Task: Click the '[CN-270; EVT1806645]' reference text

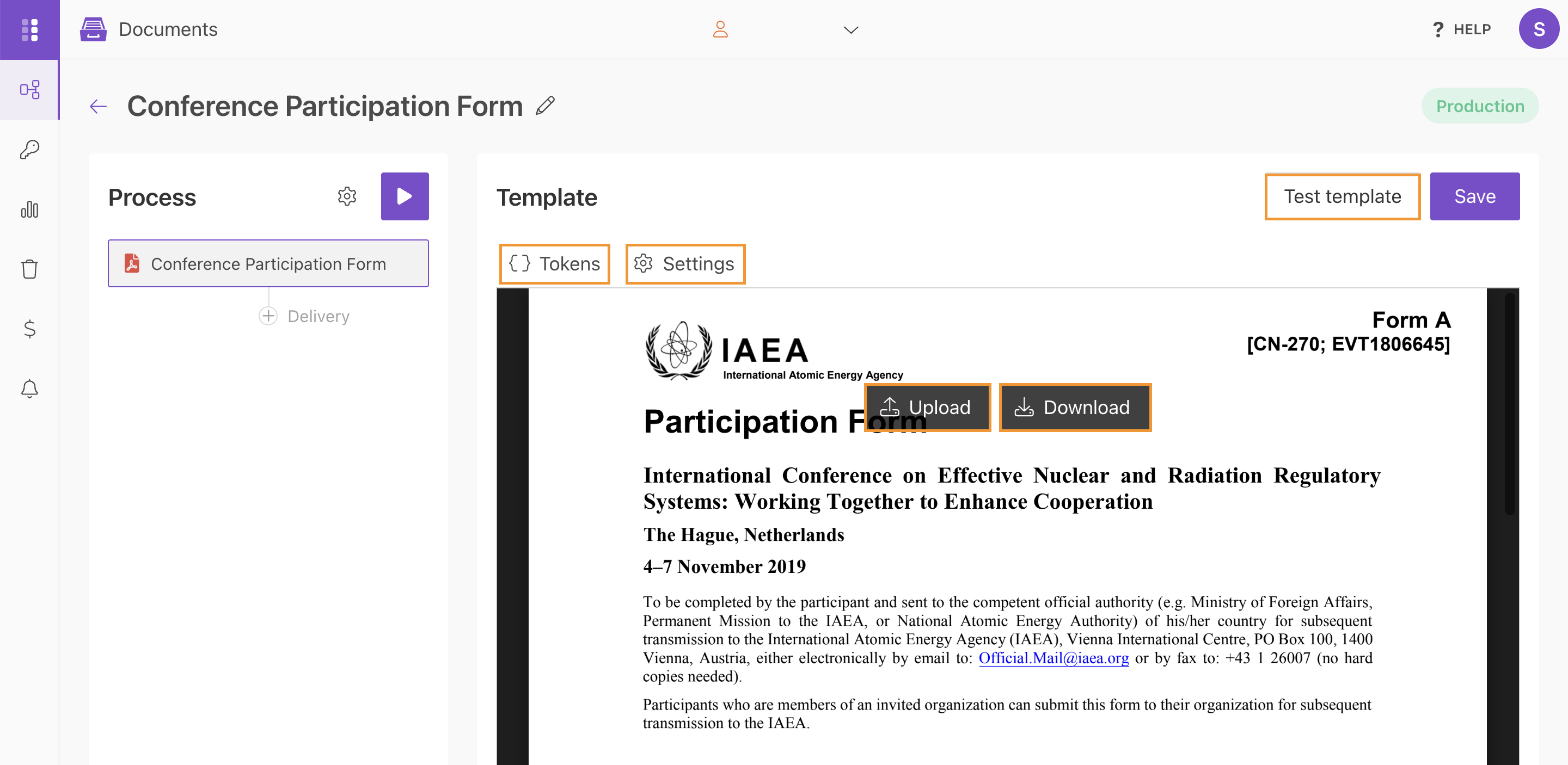Action: 1348,344
